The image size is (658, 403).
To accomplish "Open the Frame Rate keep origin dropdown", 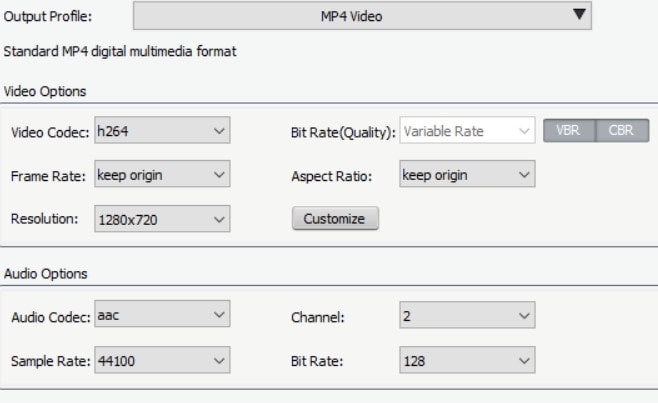I will coord(162,174).
